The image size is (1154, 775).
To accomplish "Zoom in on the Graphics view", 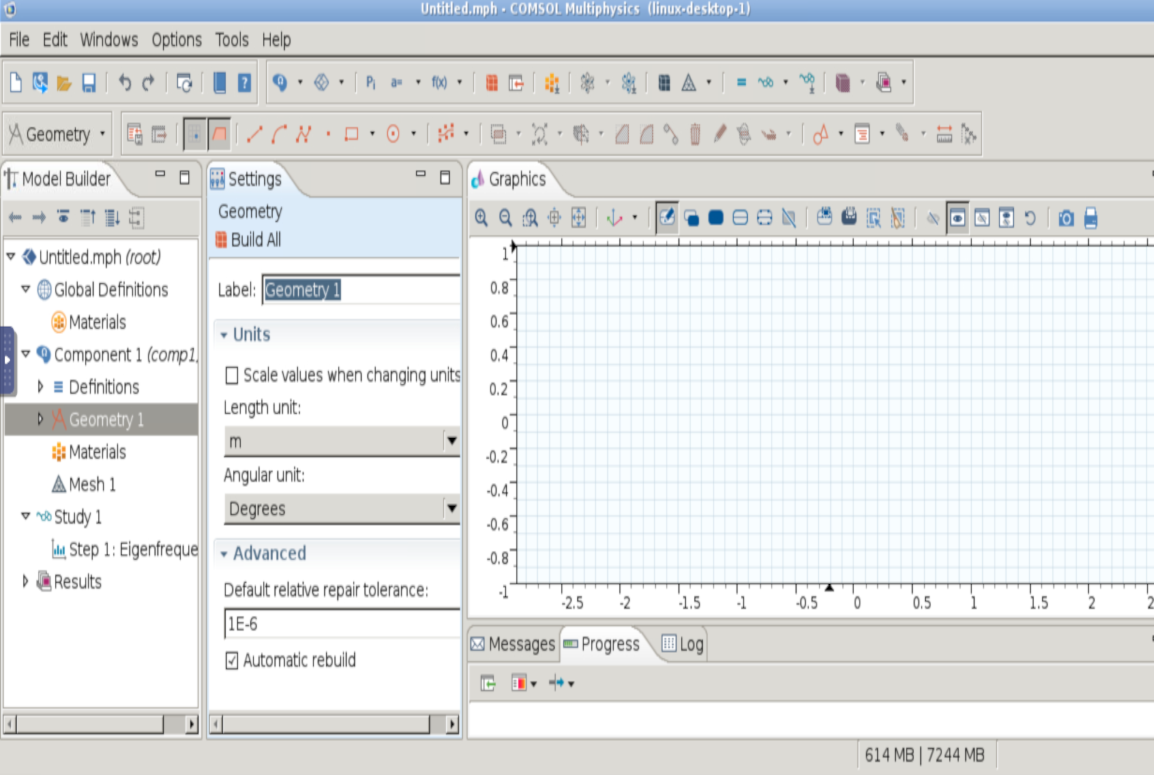I will (x=481, y=218).
